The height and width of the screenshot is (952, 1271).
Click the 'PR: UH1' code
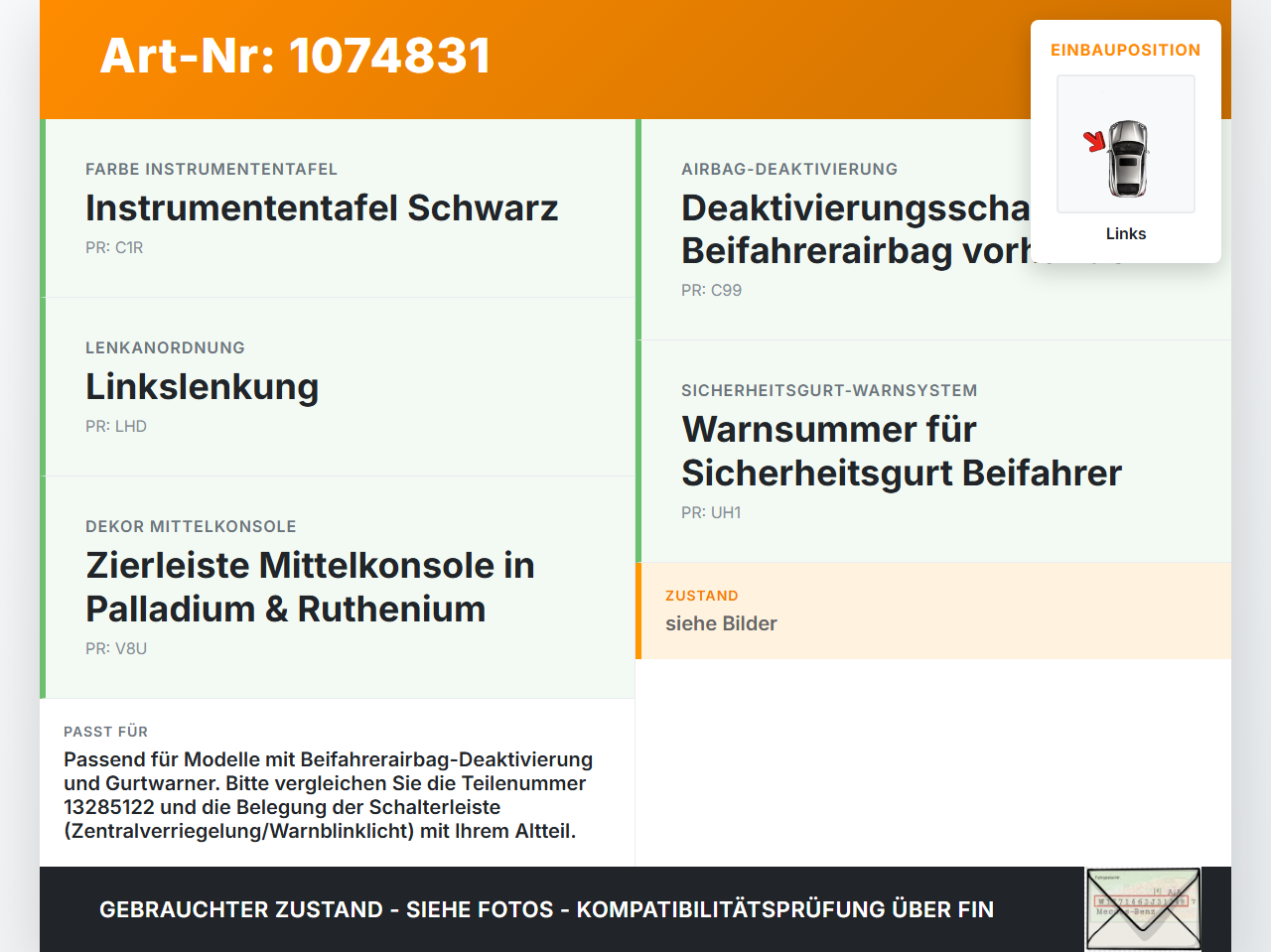tap(711, 512)
